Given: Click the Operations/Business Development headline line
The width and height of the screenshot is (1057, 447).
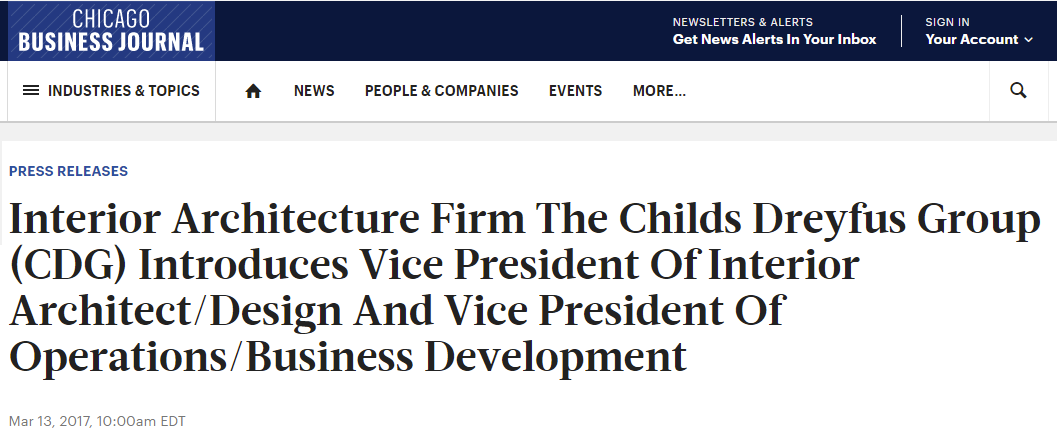Looking at the screenshot, I should (x=348, y=357).
